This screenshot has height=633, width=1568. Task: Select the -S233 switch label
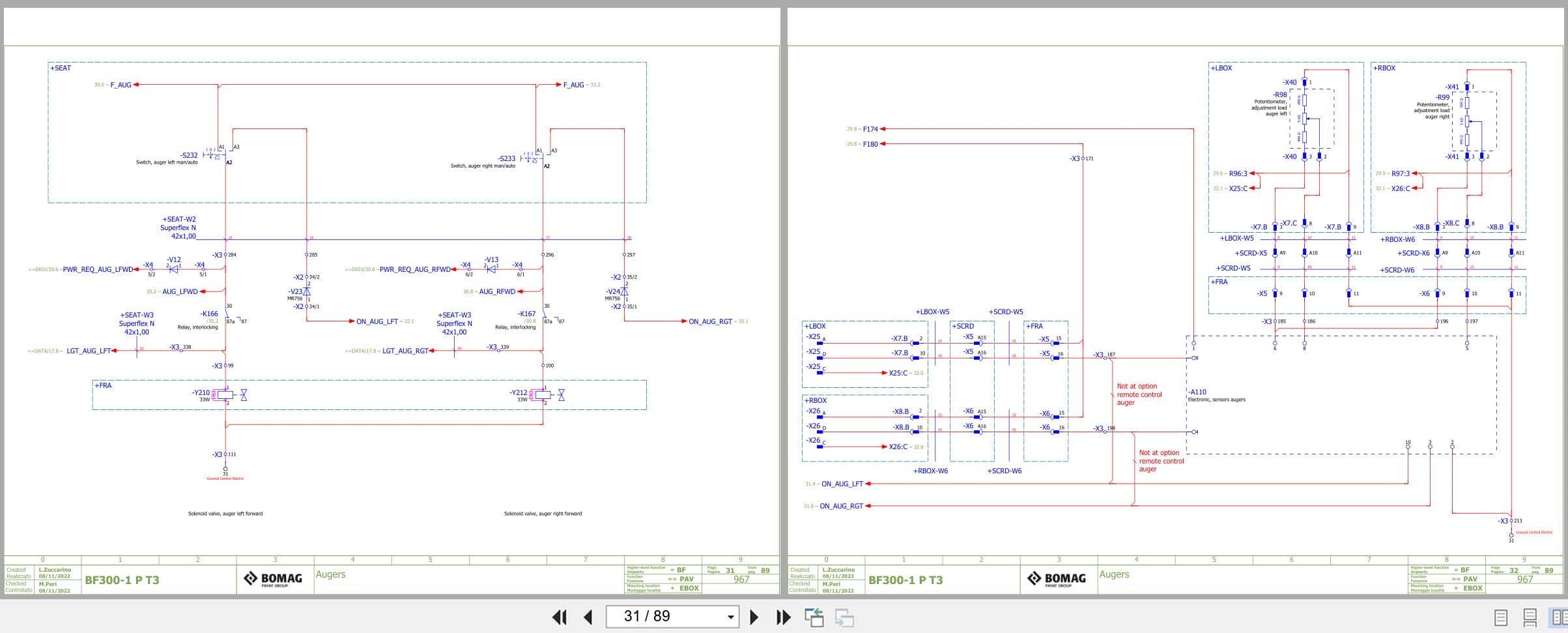click(506, 158)
